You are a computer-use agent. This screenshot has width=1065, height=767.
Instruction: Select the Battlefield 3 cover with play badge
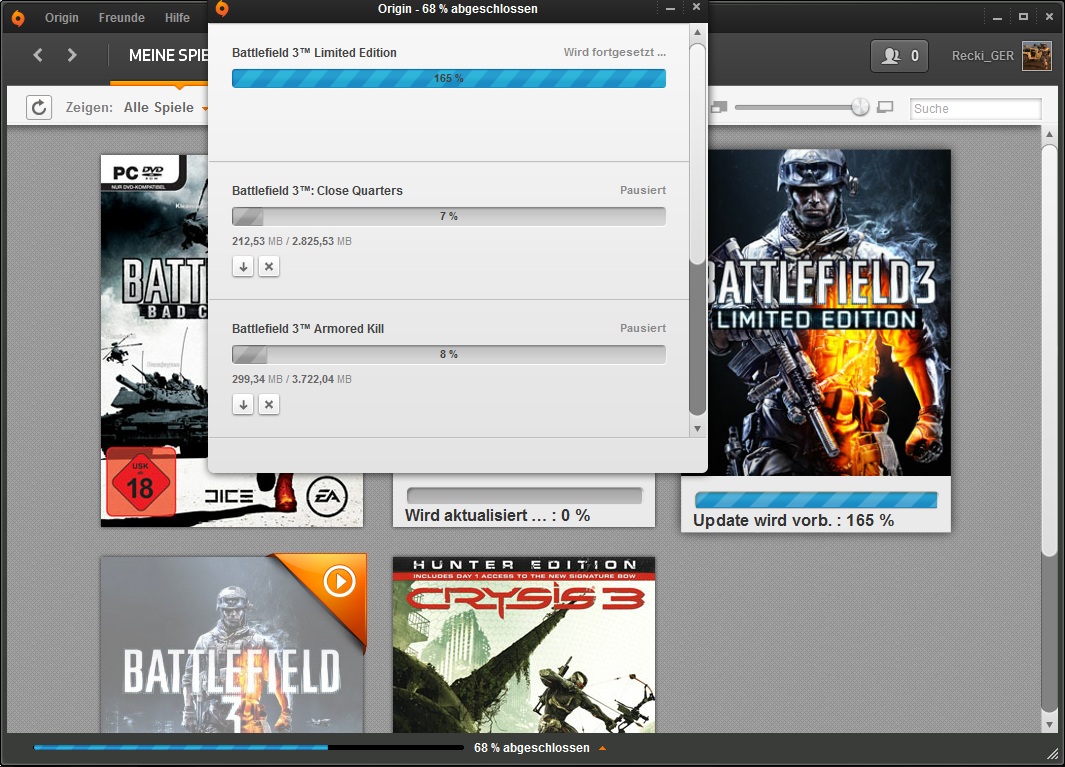coord(232,643)
